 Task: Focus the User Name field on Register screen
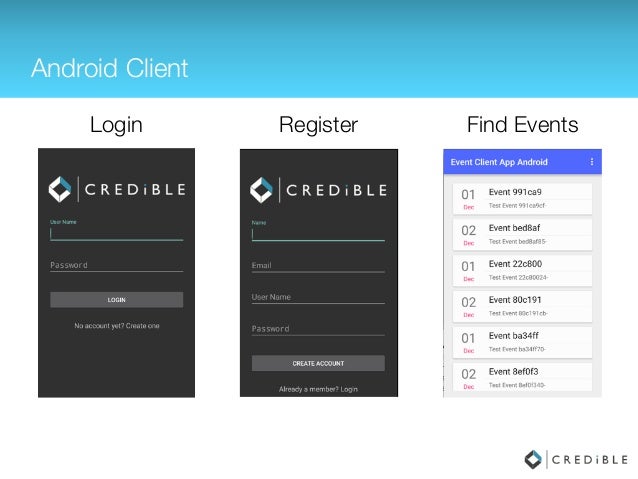click(x=318, y=297)
